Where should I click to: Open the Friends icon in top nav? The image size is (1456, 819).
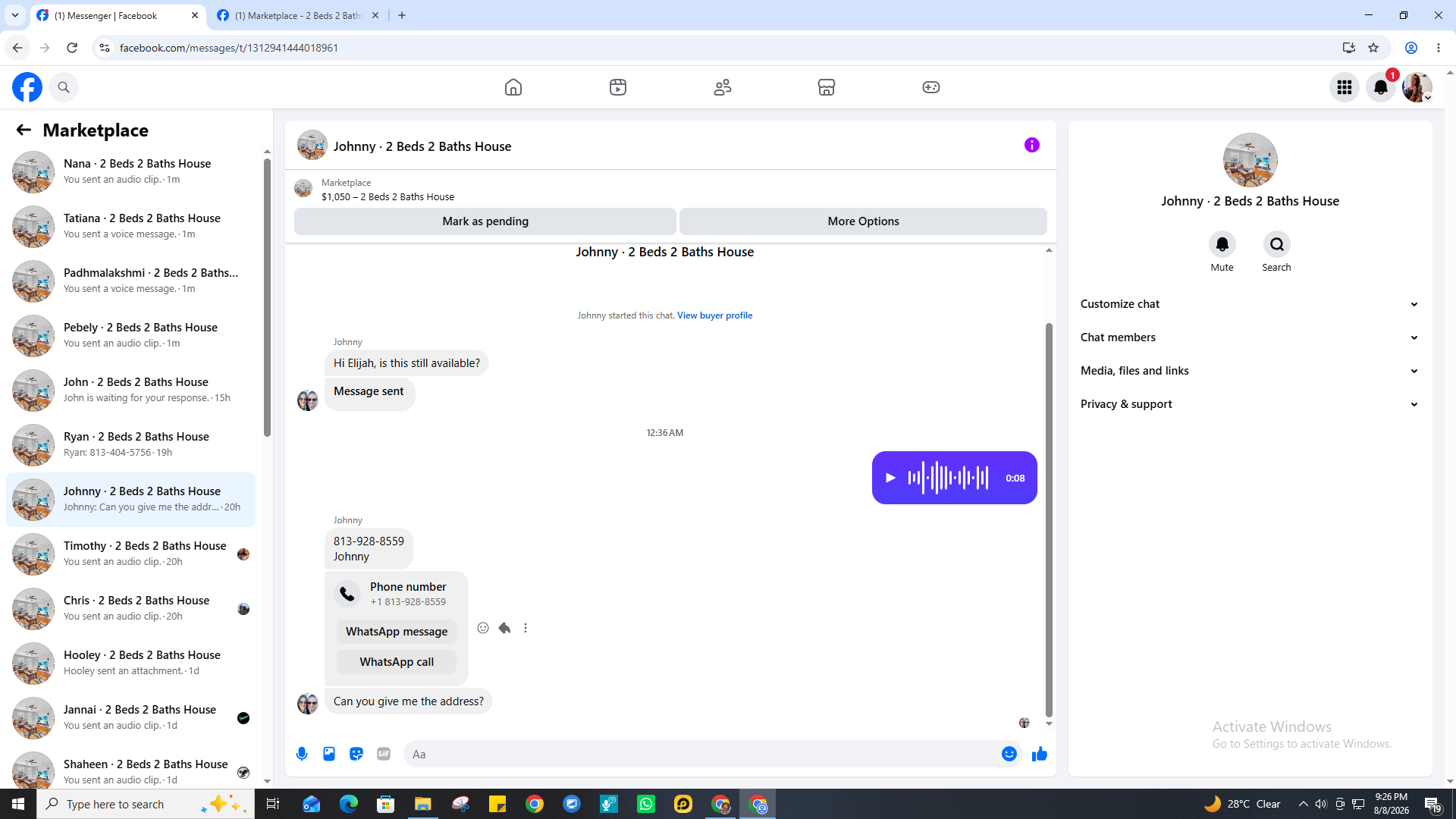(x=723, y=87)
